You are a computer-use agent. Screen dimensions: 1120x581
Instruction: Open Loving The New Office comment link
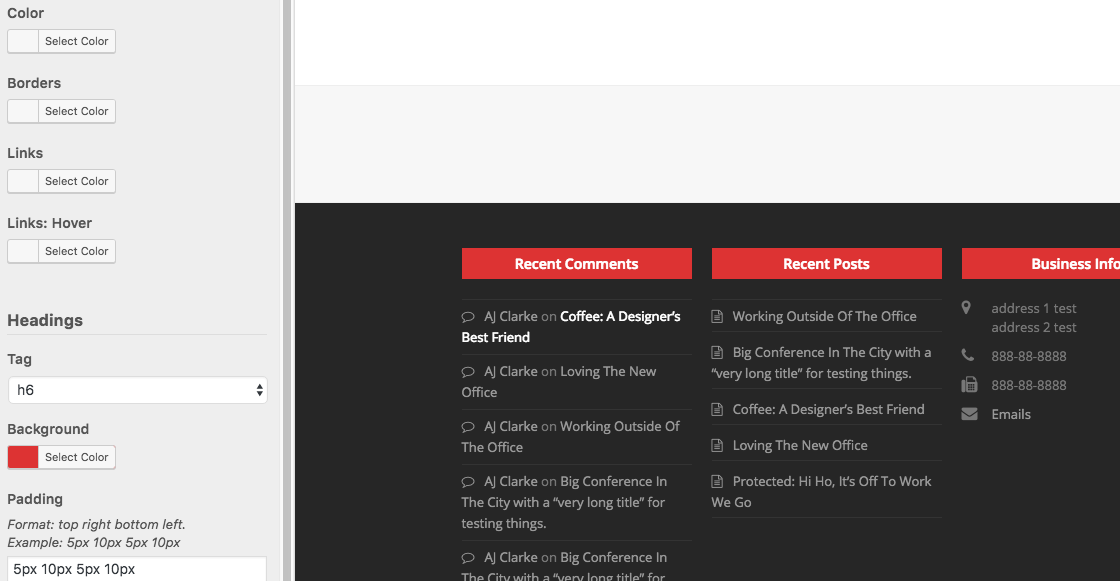pos(559,382)
